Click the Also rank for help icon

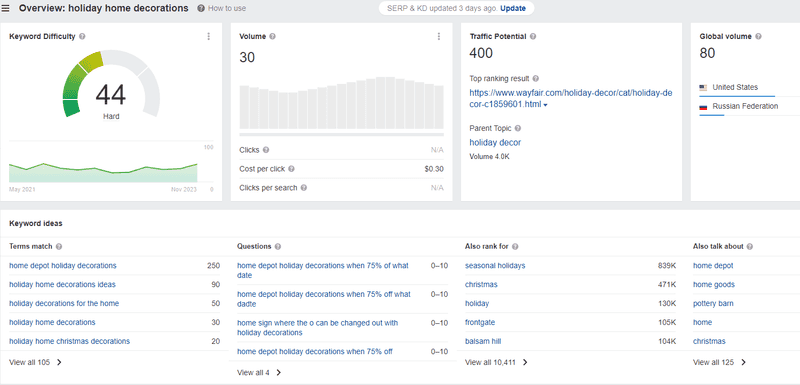pos(515,246)
